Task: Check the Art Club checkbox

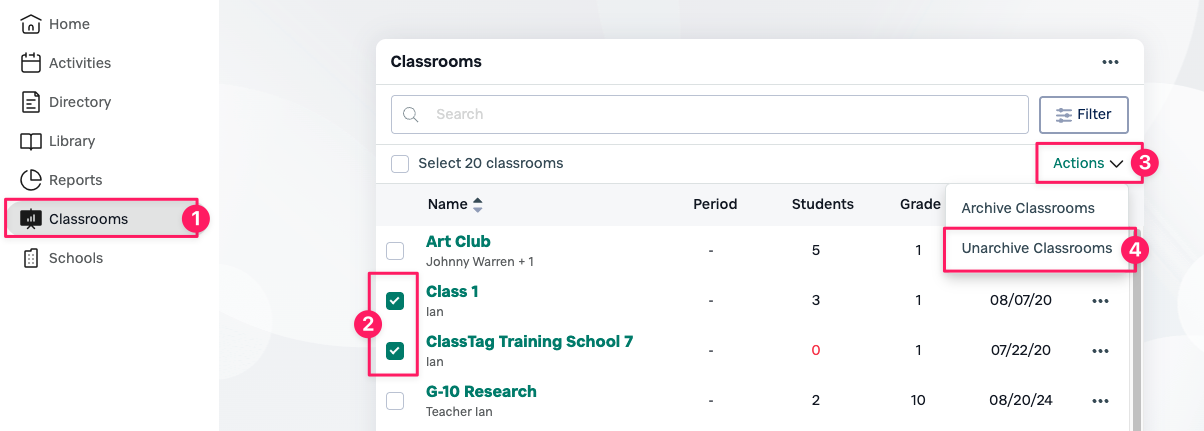Action: pyautogui.click(x=395, y=251)
